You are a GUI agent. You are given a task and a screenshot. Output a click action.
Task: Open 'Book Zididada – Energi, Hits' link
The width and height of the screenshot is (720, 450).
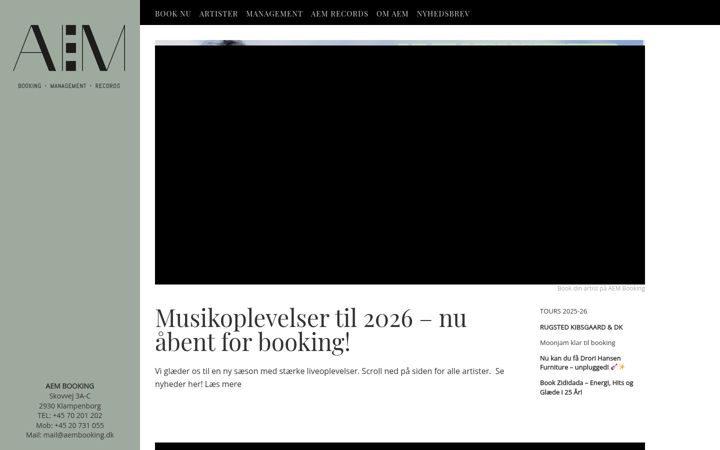click(586, 388)
